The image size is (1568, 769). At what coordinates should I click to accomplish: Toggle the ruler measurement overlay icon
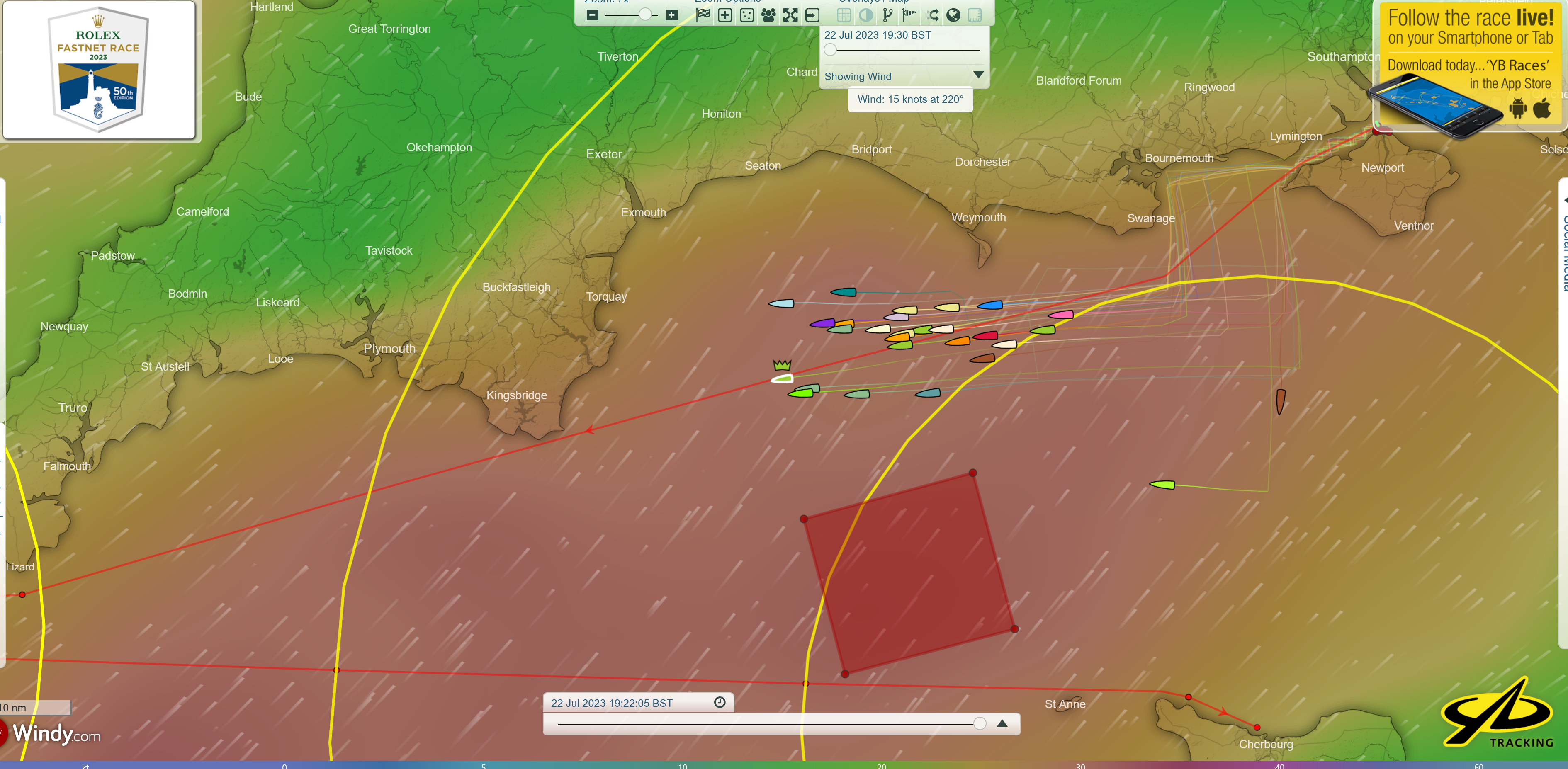[x=975, y=15]
